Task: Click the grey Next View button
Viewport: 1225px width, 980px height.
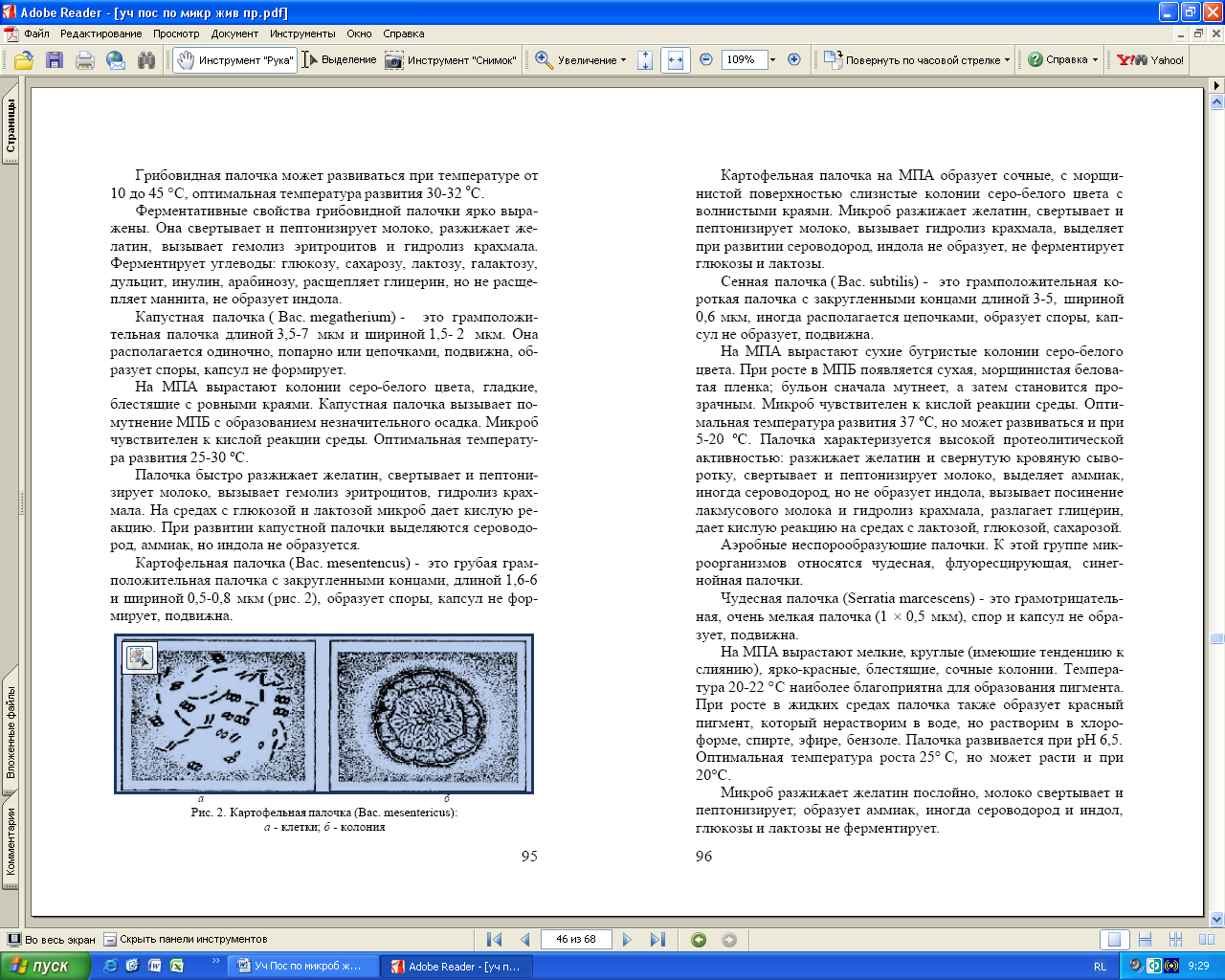Action: [x=729, y=940]
